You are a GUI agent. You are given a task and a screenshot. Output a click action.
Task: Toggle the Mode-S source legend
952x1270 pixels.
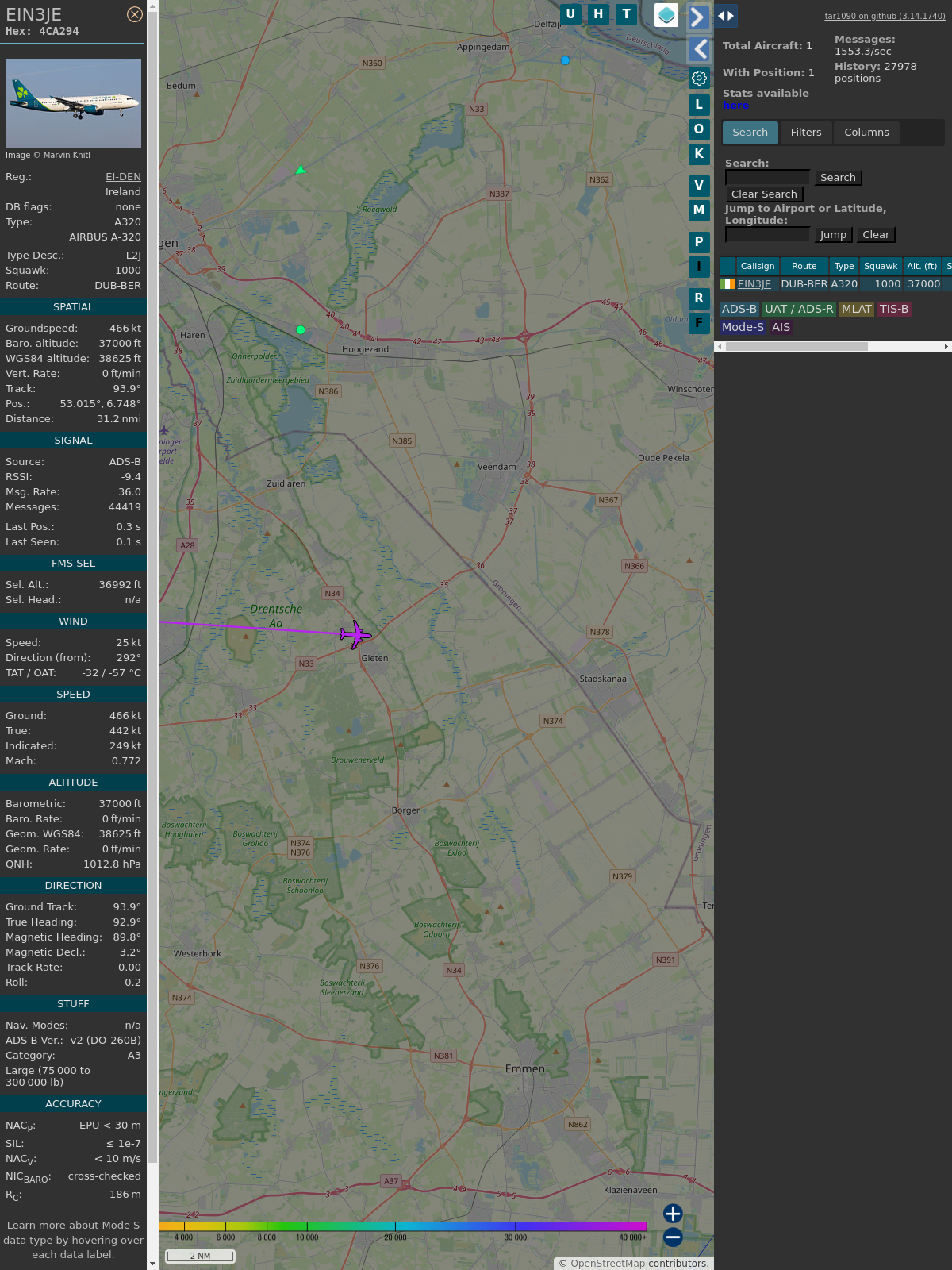tap(743, 328)
